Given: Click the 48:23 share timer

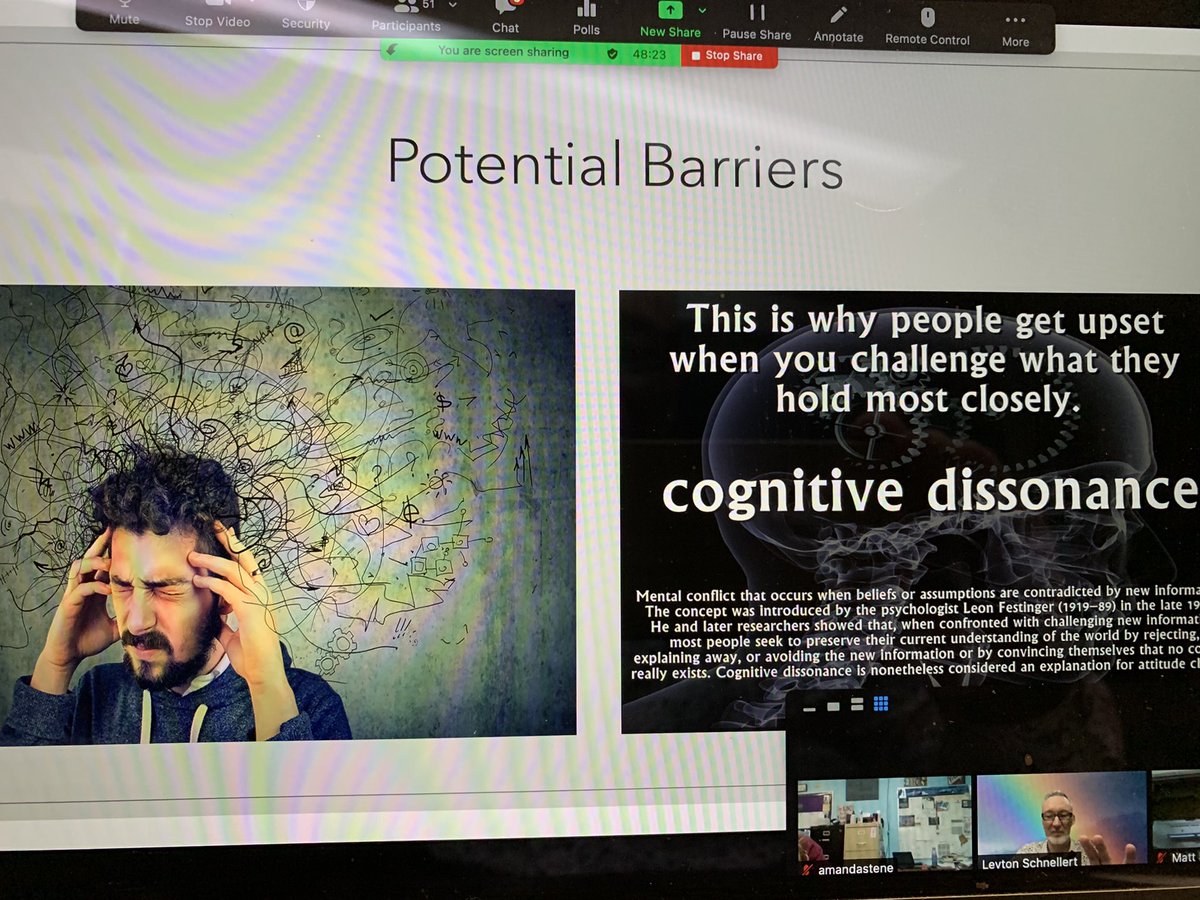Looking at the screenshot, I should [649, 55].
